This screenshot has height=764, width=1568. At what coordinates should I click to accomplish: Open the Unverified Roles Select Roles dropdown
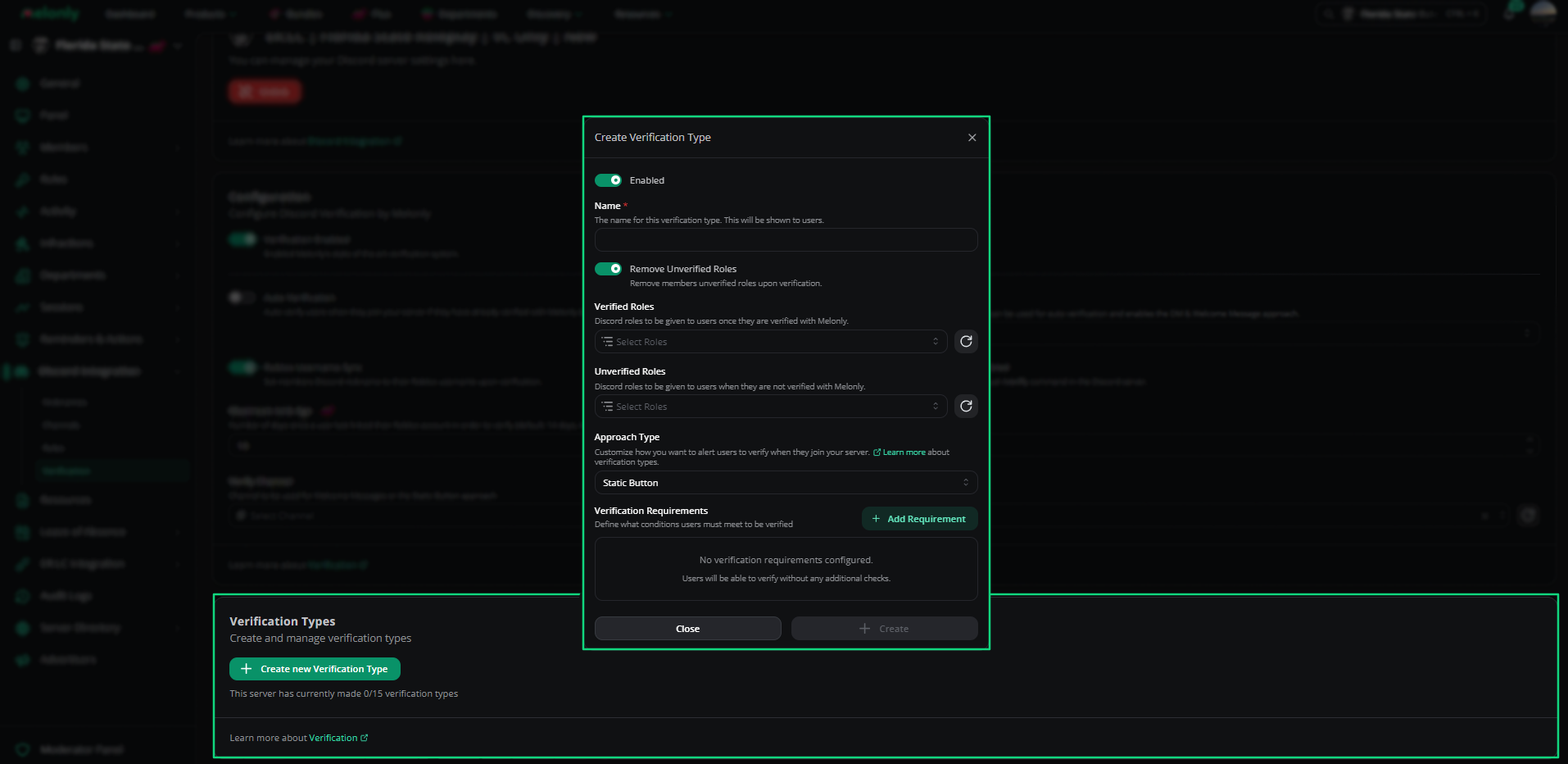771,406
